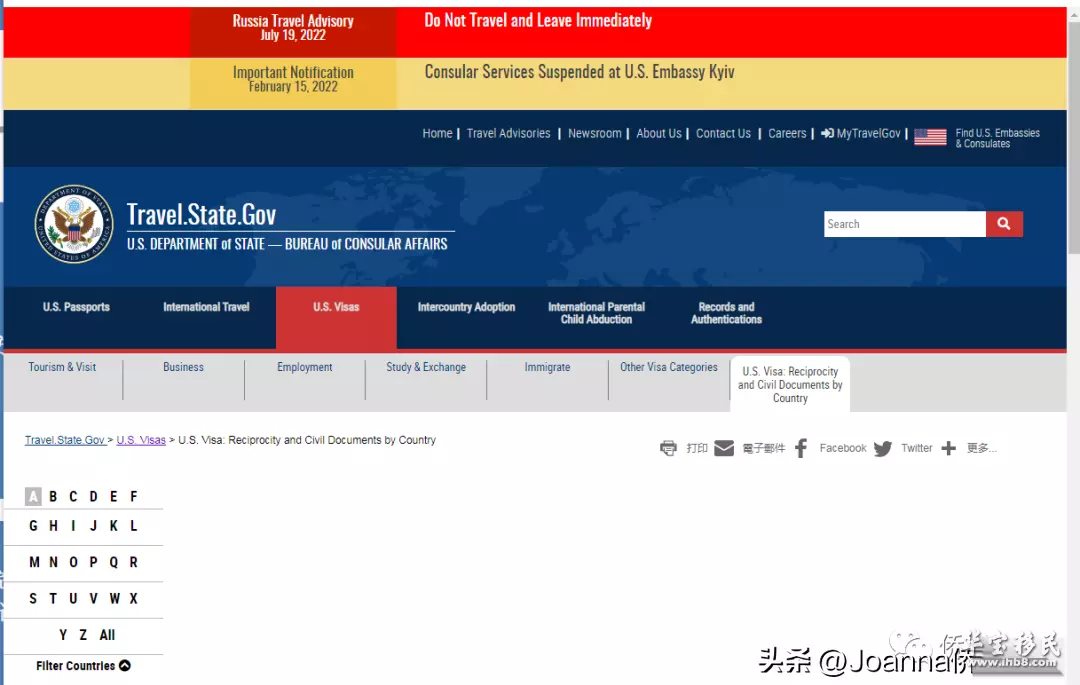Open Other Visa Categories tab

coord(669,367)
